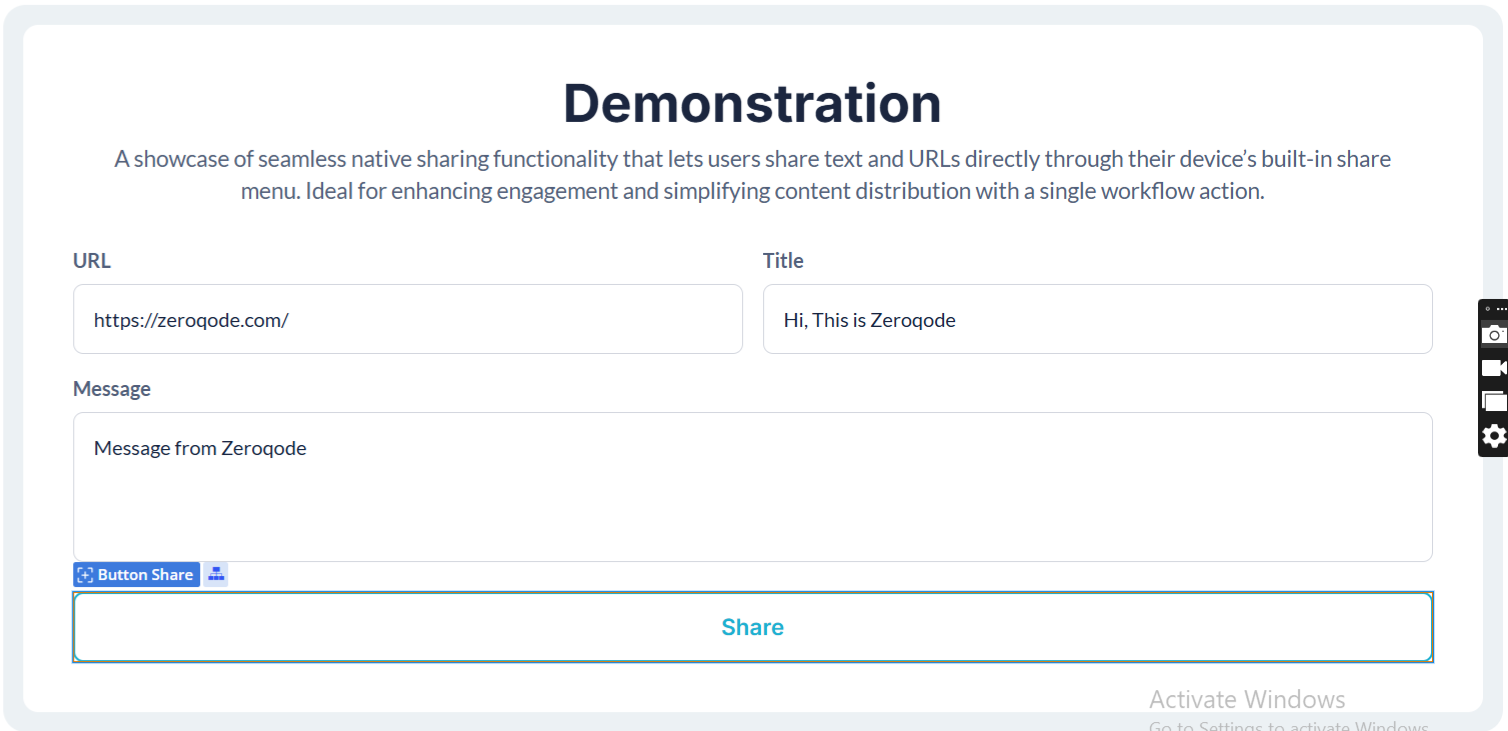
Task: Click the screenshot camera icon
Action: [x=1494, y=334]
